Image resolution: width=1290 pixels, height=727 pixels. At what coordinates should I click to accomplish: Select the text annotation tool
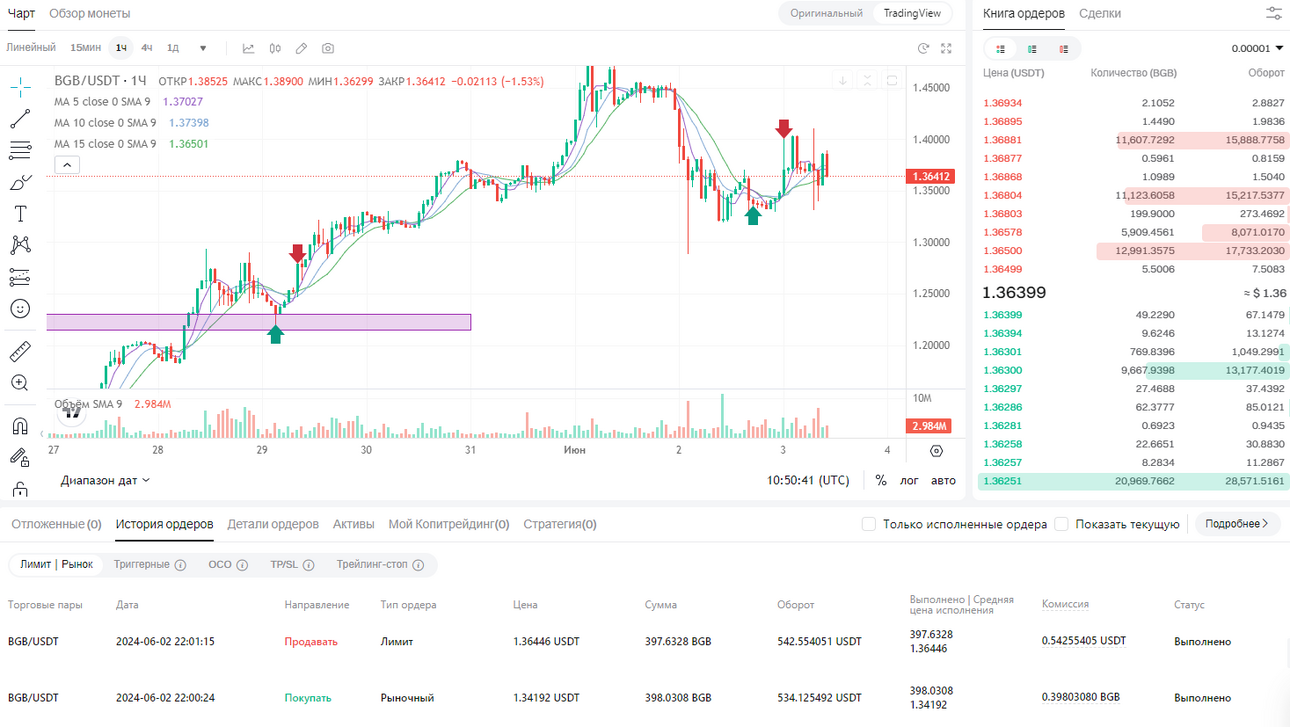[x=20, y=214]
